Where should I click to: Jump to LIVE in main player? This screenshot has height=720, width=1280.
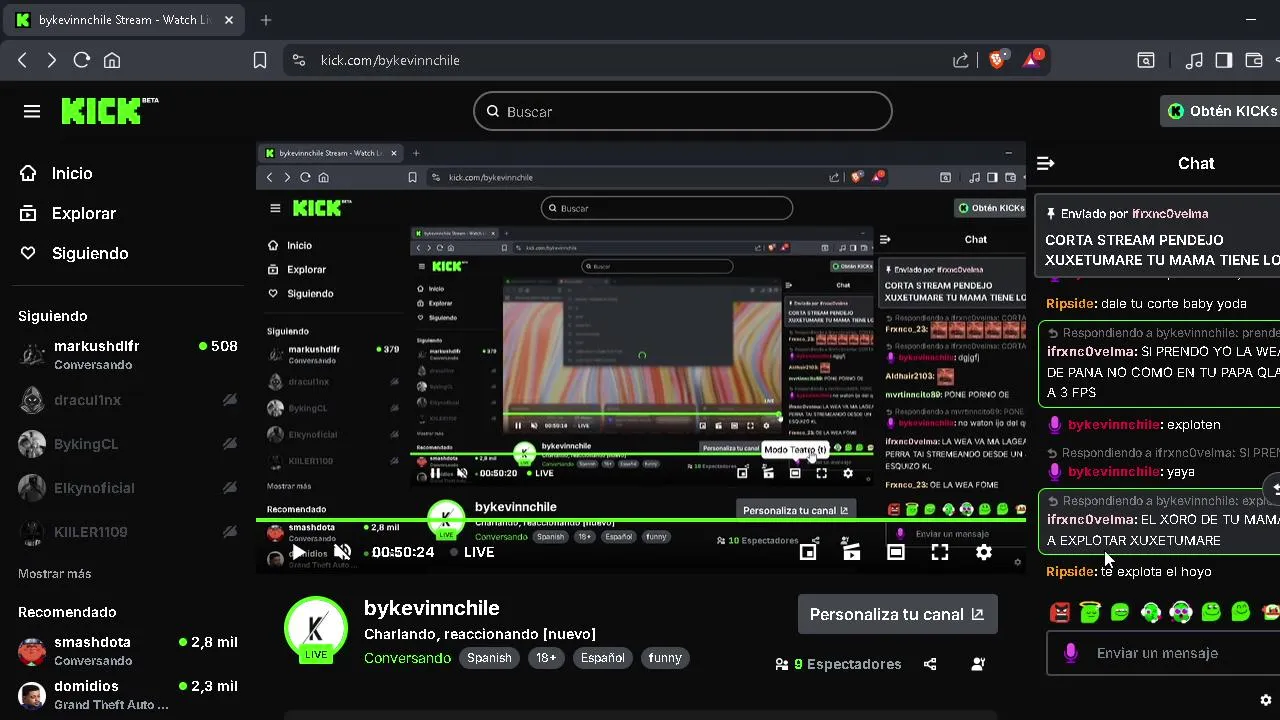(472, 552)
